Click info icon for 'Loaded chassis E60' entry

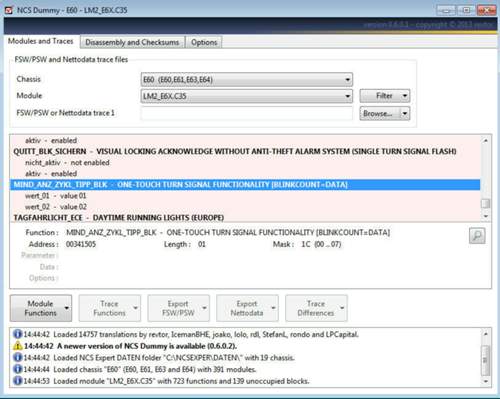click(x=17, y=369)
